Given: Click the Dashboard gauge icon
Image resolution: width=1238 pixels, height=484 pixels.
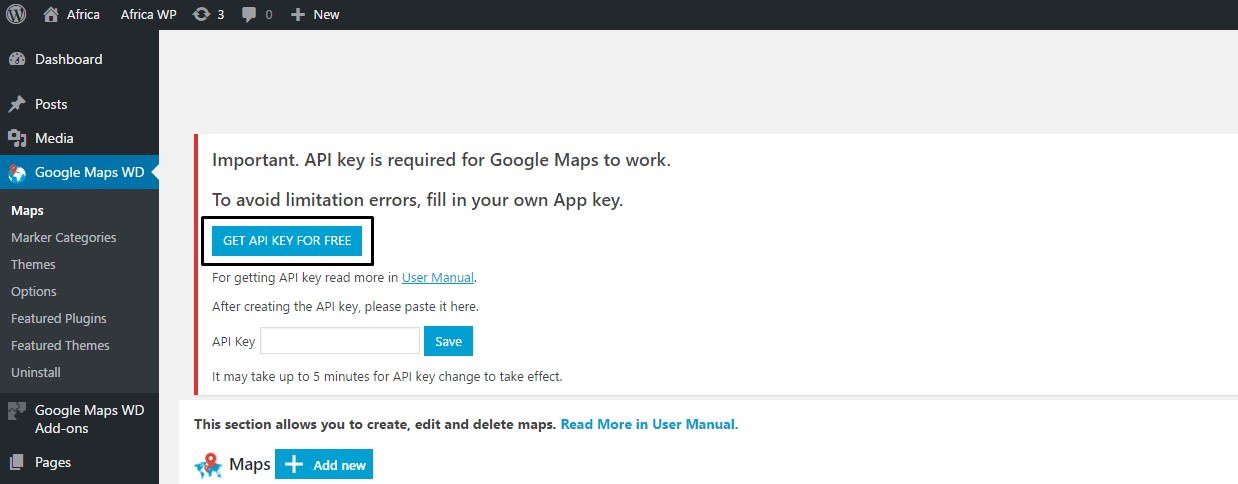Looking at the screenshot, I should [x=17, y=59].
